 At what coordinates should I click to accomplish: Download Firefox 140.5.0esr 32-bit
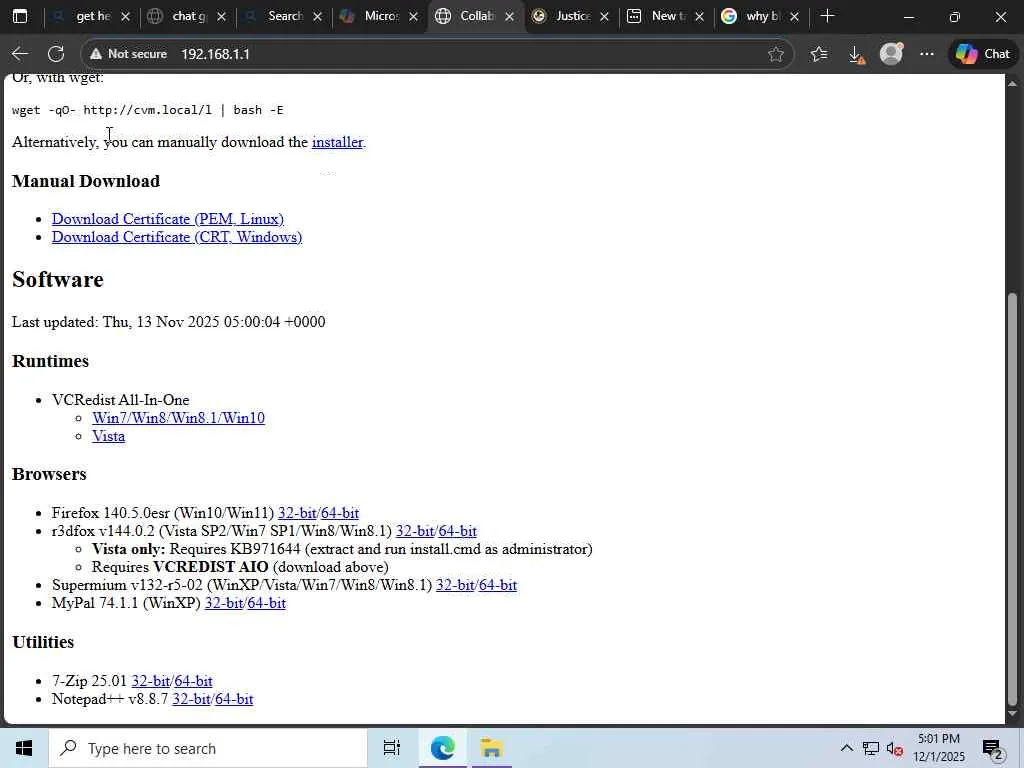[297, 513]
